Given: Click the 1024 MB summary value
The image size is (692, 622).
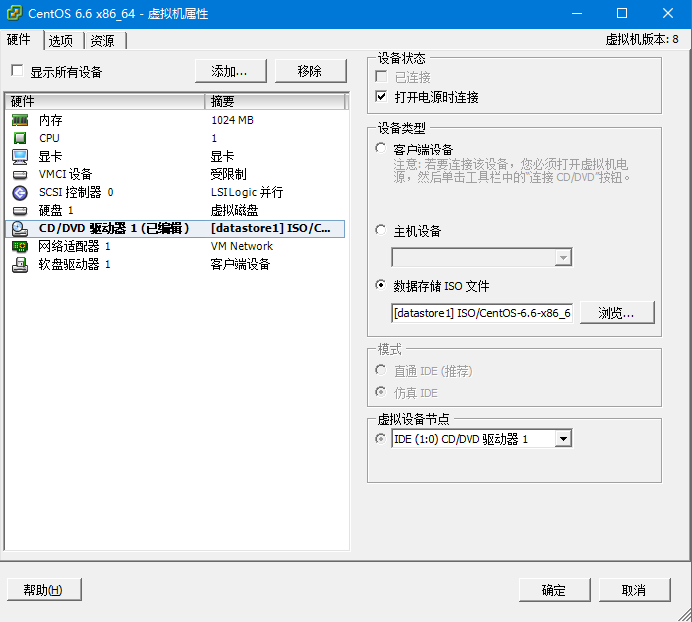Looking at the screenshot, I should (x=233, y=120).
